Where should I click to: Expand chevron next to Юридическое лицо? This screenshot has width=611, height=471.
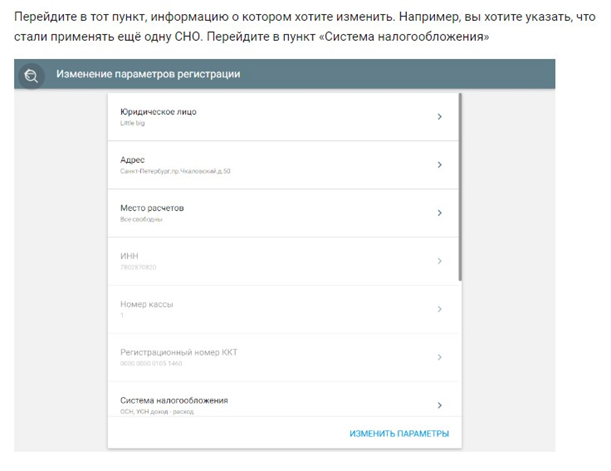[439, 116]
